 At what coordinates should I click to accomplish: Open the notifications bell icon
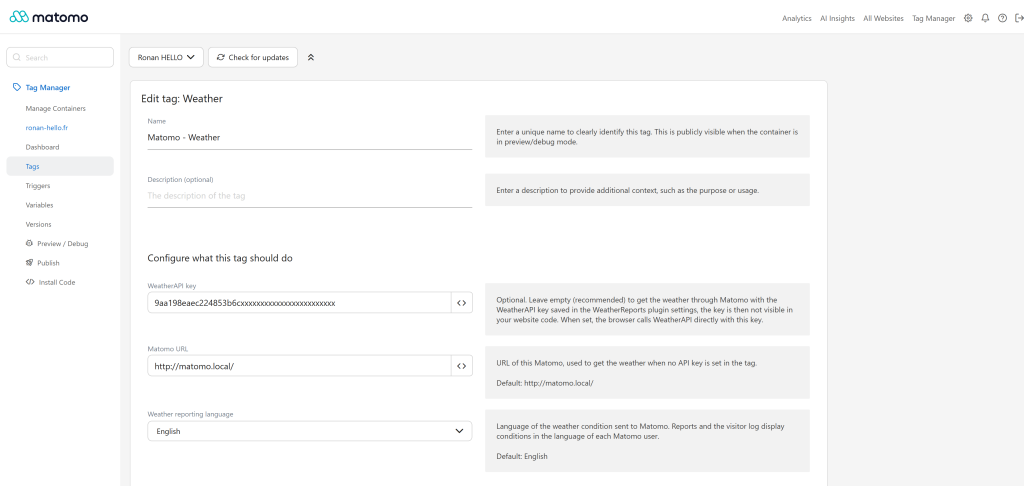(x=985, y=18)
